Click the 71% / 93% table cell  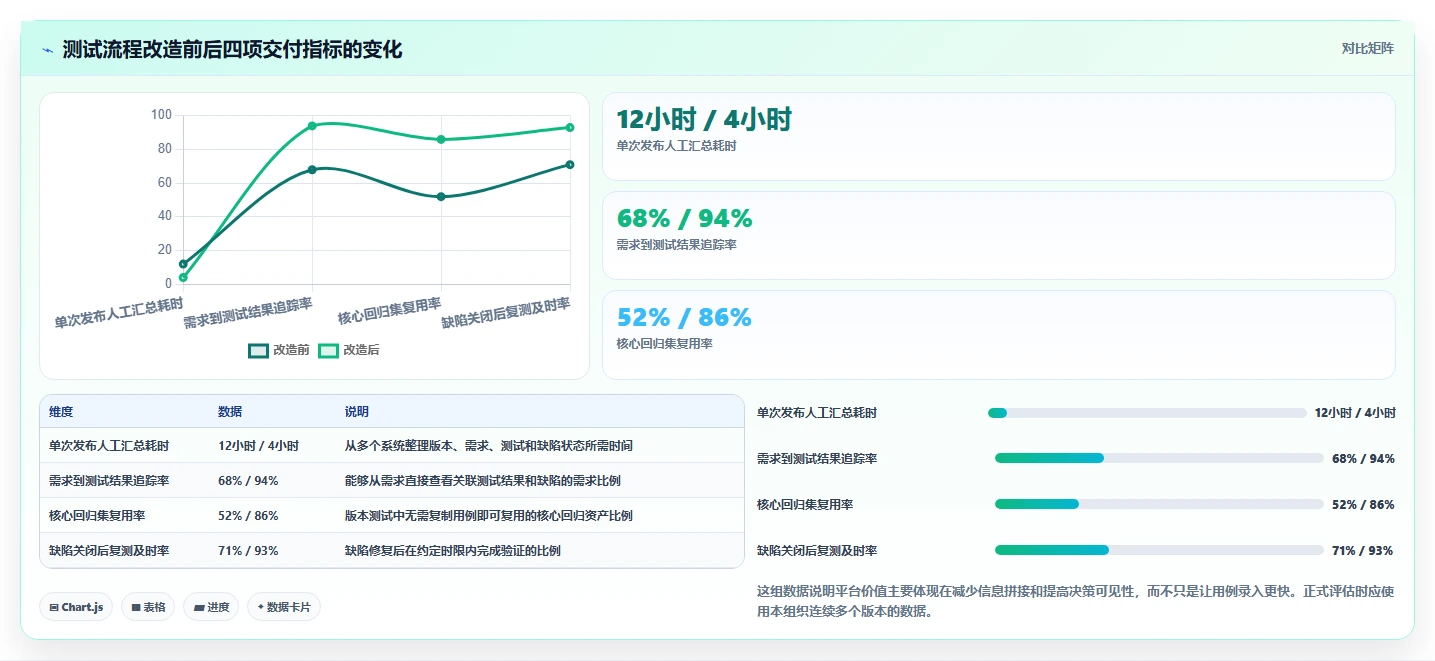click(x=248, y=551)
